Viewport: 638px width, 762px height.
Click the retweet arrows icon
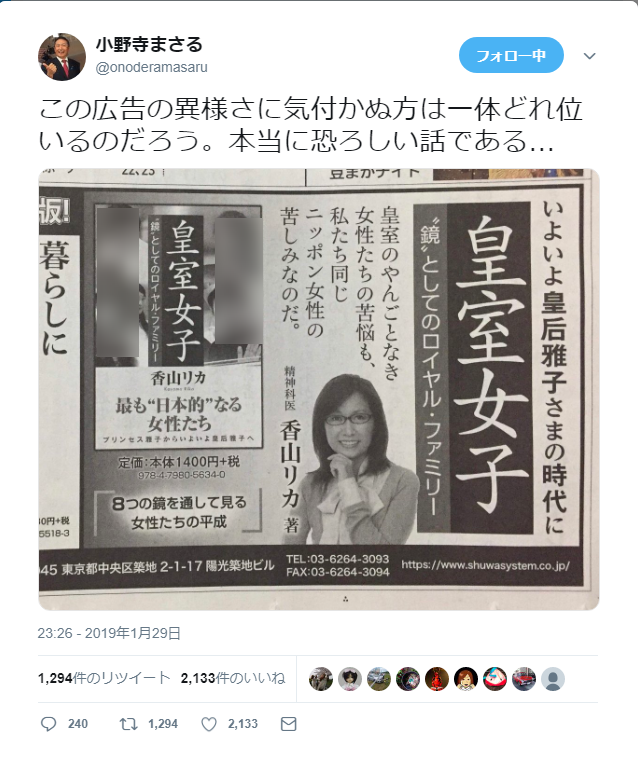click(129, 724)
